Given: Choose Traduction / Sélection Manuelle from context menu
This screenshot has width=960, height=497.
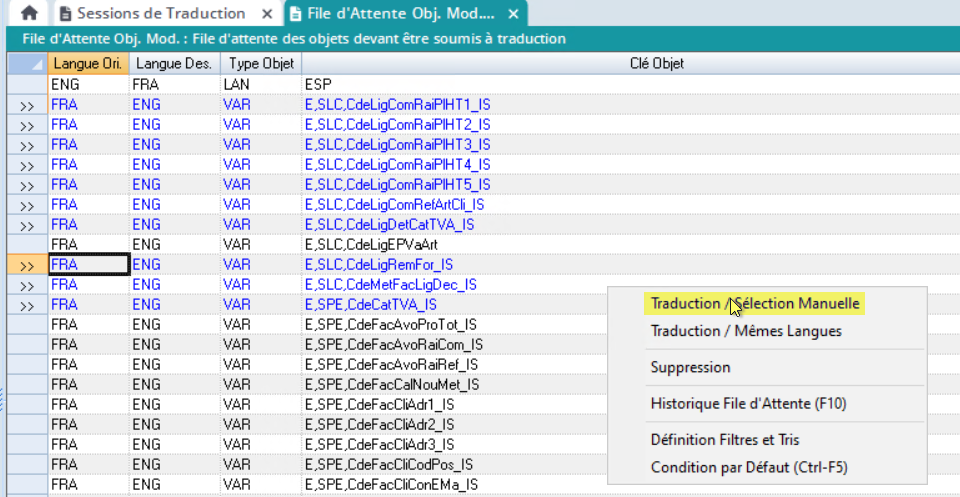Looking at the screenshot, I should [755, 303].
